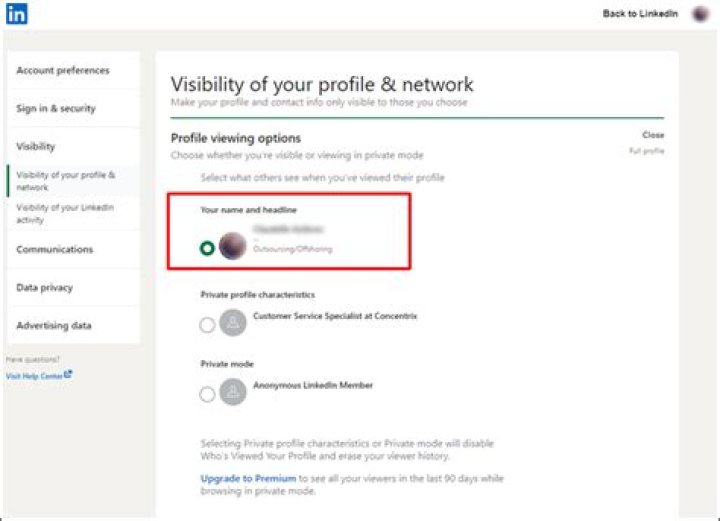720x521 pixels.
Task: Click the external link icon beside Visit Help Center
Action: pos(68,375)
